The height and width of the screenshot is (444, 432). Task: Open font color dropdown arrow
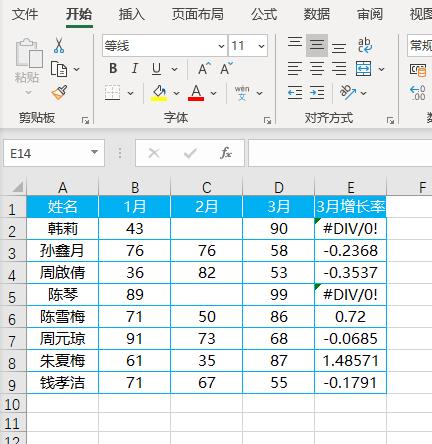[x=213, y=93]
